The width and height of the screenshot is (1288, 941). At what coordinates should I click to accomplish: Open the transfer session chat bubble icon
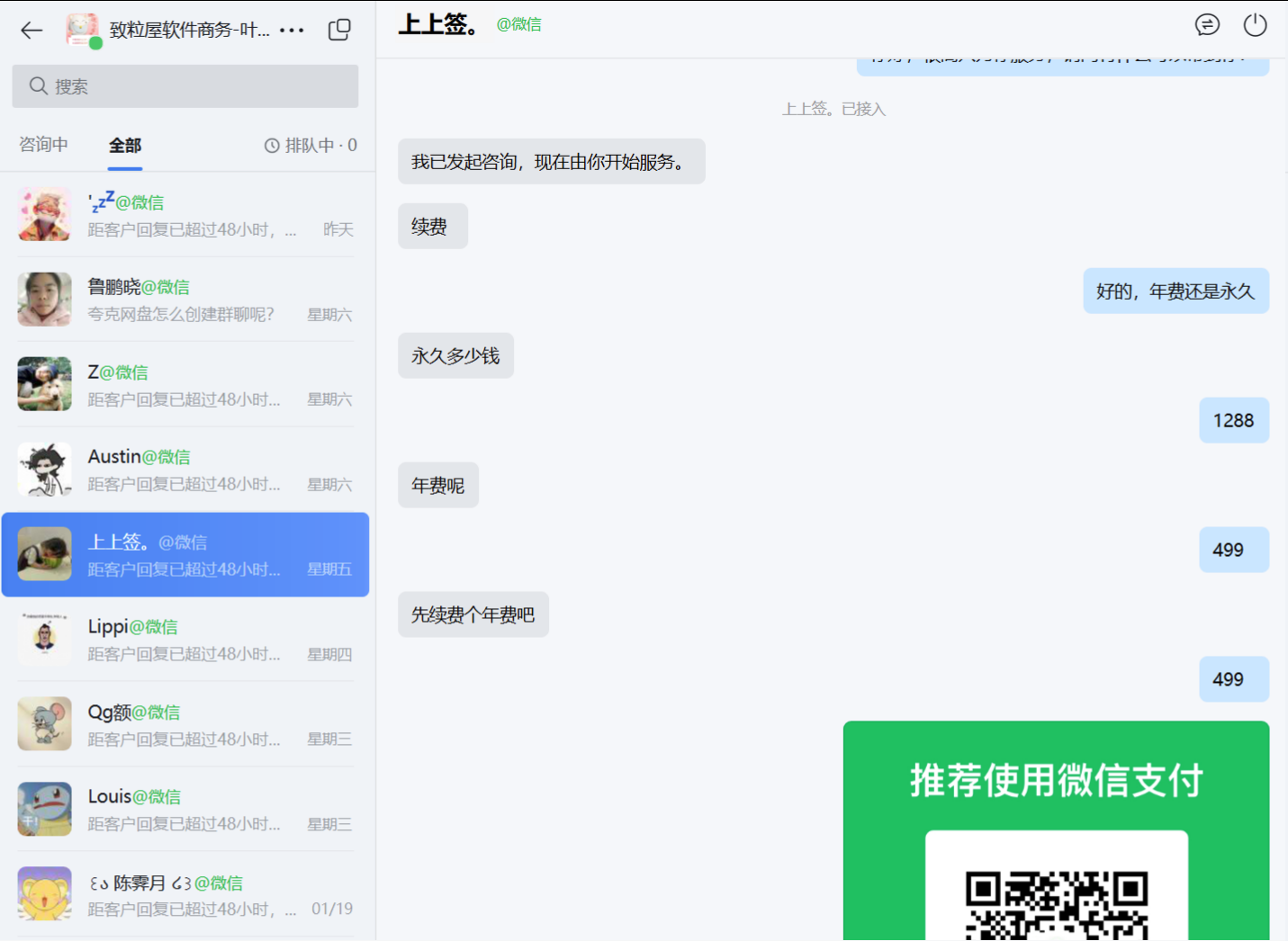coord(1207,25)
